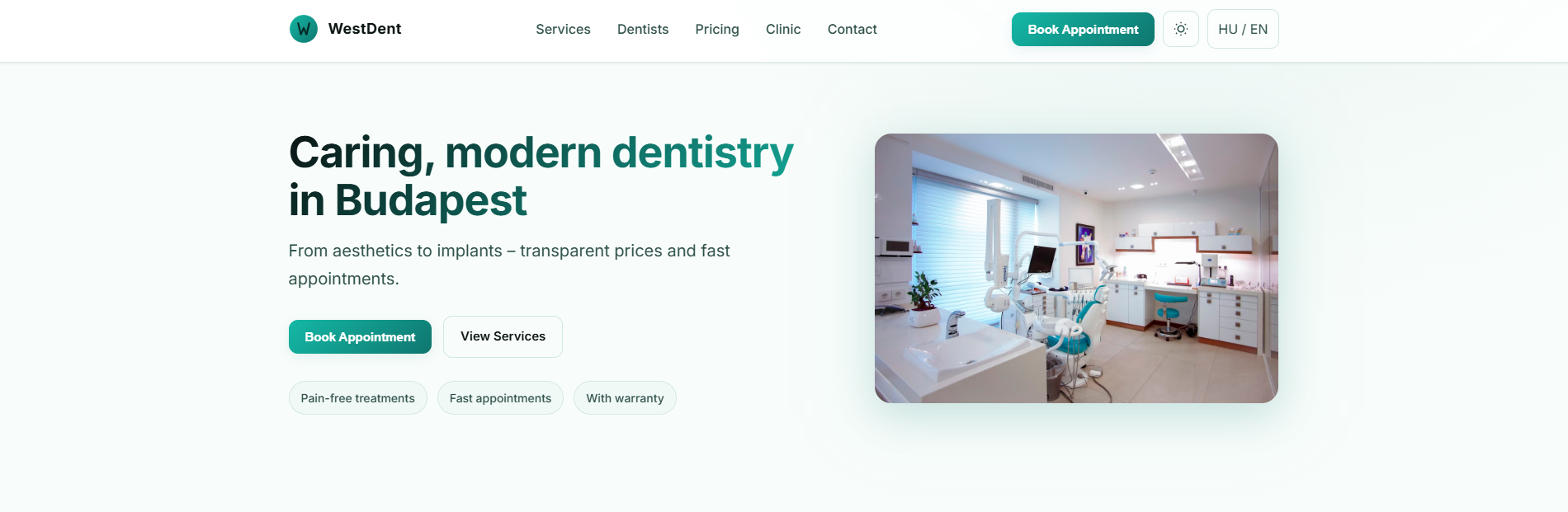This screenshot has width=1568, height=512.
Task: Select the Pain-free treatments chip
Action: click(x=358, y=398)
